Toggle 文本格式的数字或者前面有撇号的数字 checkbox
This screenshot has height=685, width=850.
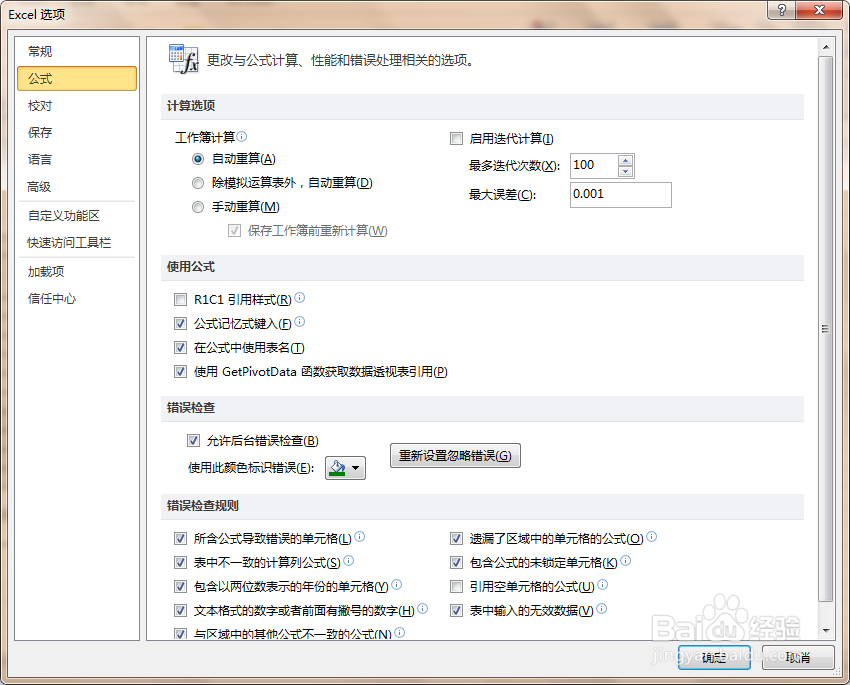(181, 611)
